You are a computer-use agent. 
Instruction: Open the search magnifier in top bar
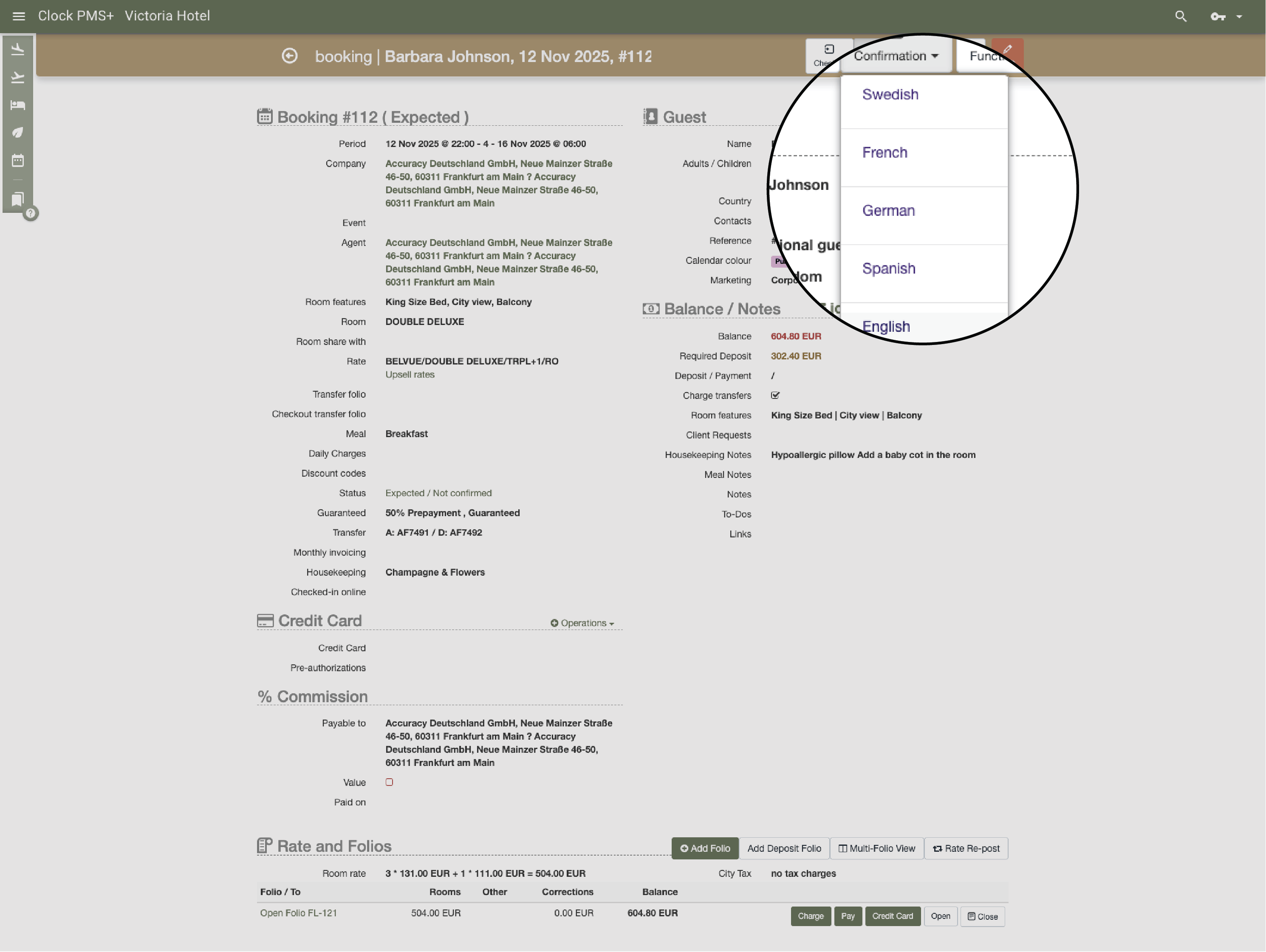click(1180, 16)
